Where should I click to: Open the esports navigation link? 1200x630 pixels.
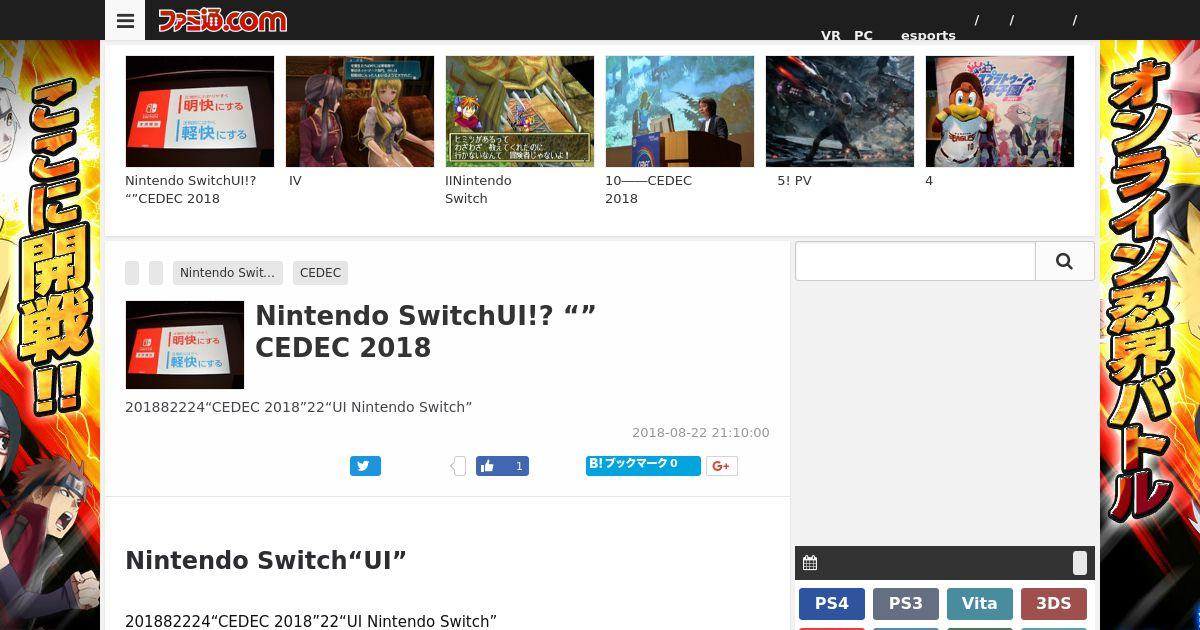(x=928, y=35)
